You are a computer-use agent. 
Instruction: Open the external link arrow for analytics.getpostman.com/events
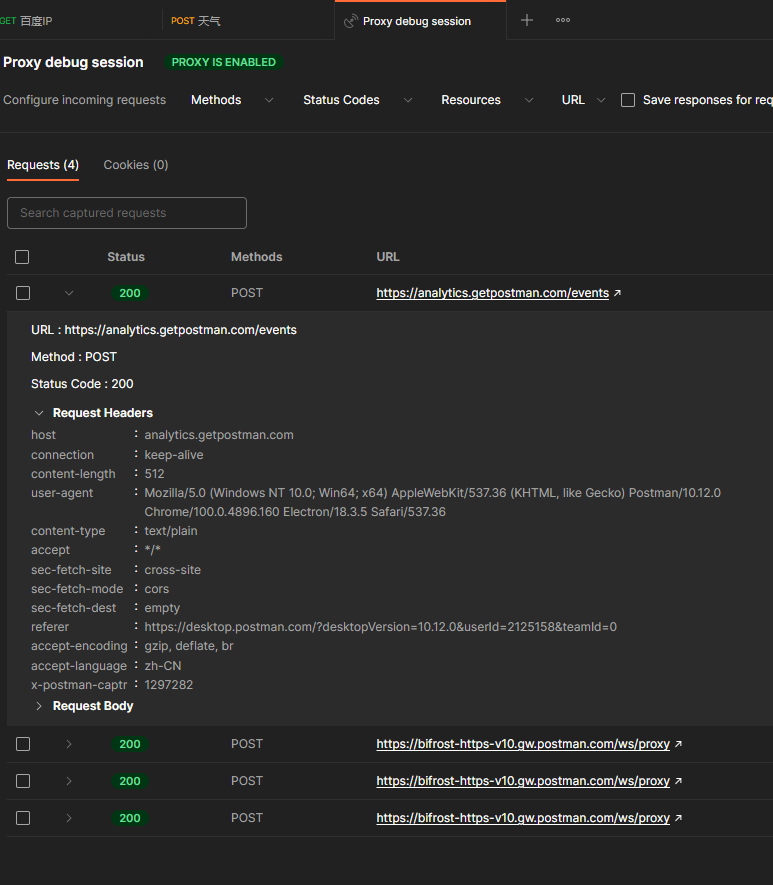tap(617, 293)
